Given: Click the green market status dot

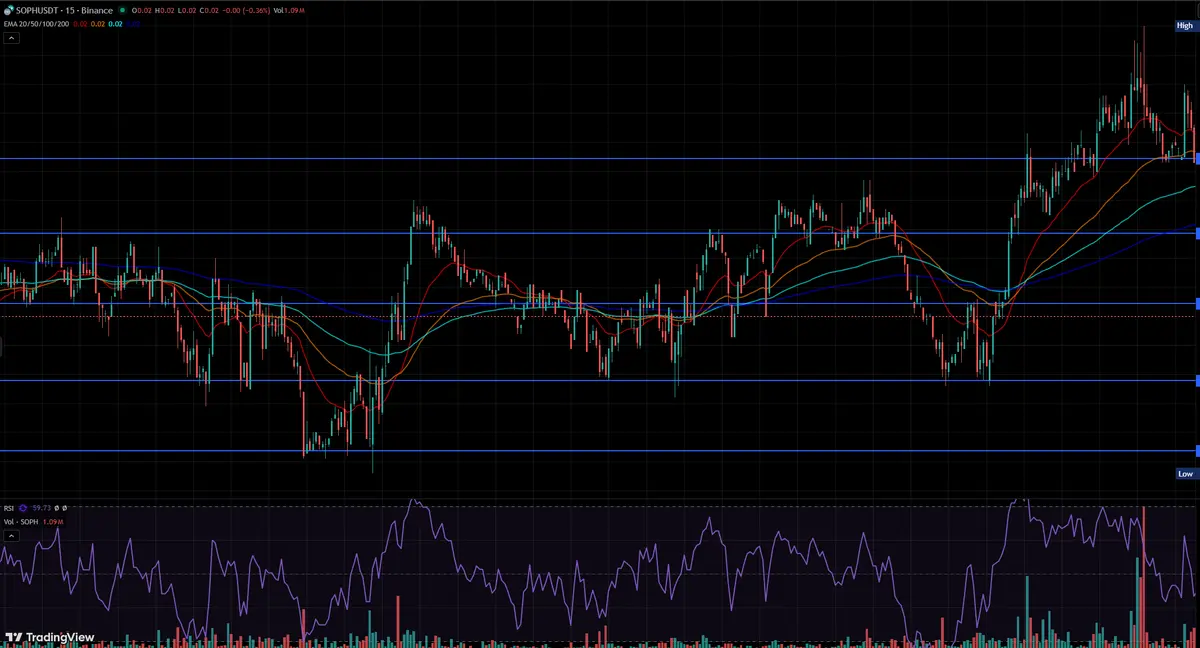Looking at the screenshot, I should click(x=122, y=10).
